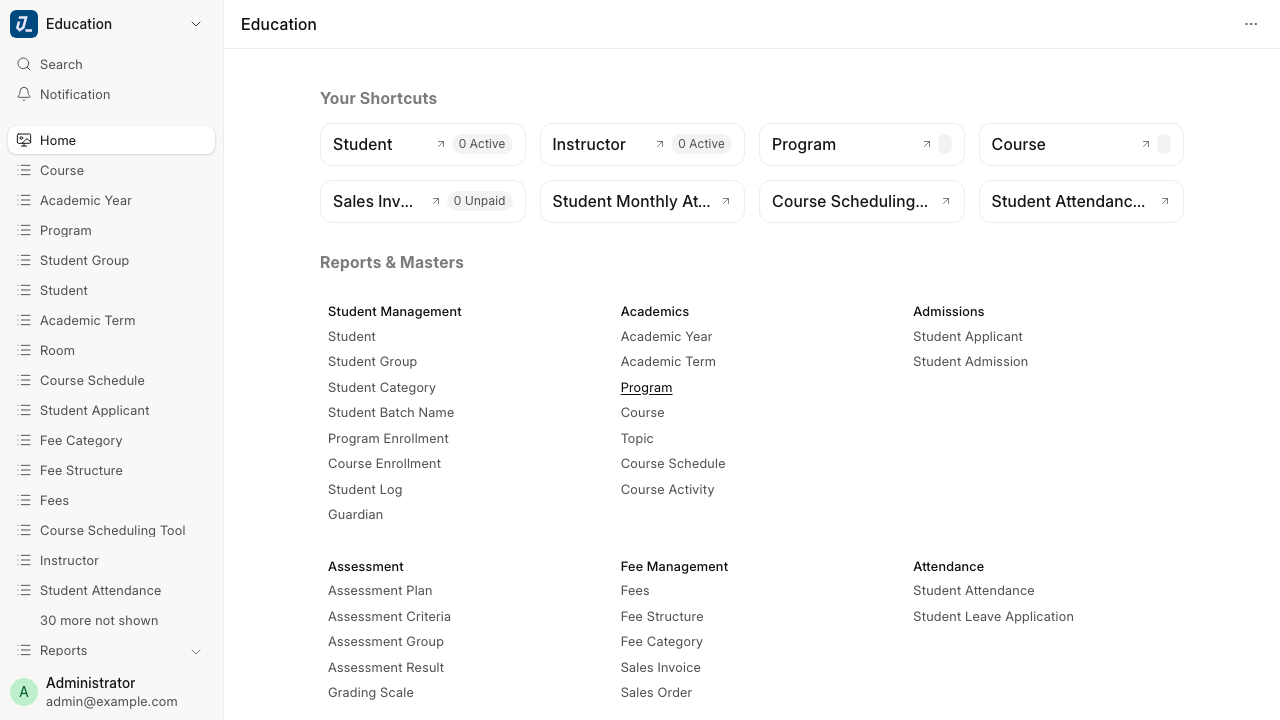Click the list icon beside Fee Category
This screenshot has width=1280, height=720.
[24, 440]
